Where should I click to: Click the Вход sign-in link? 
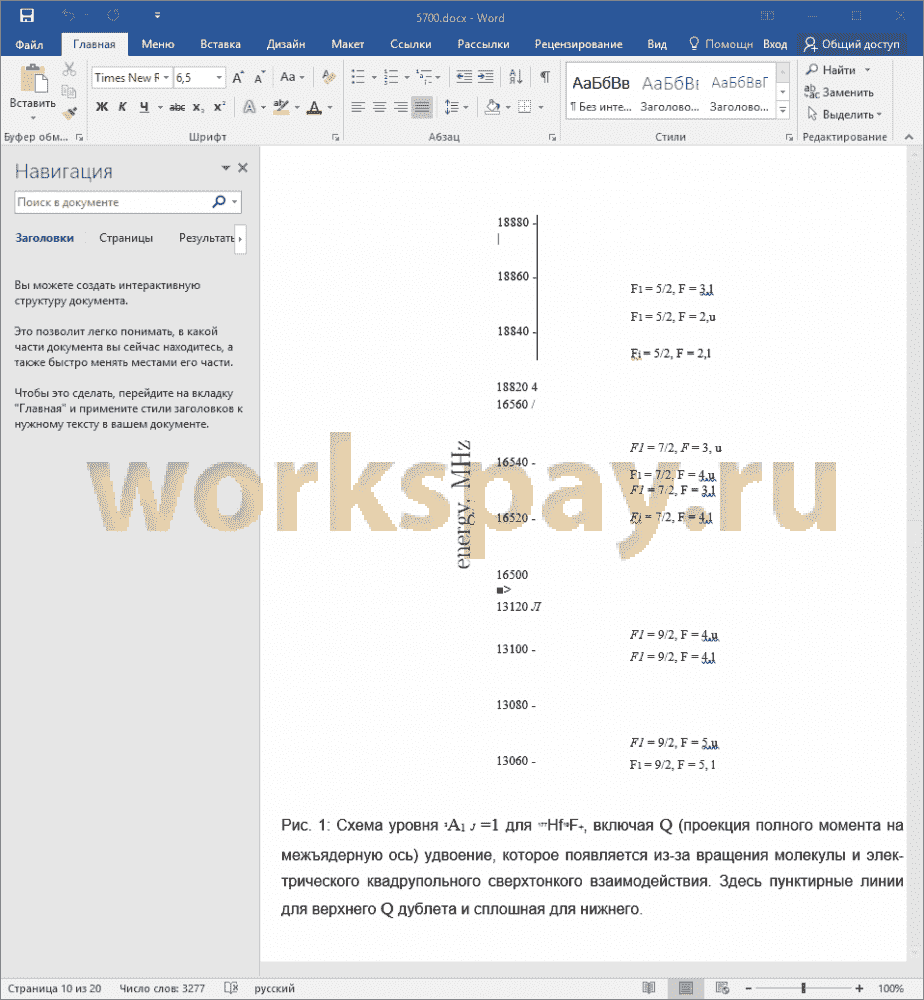pos(775,44)
